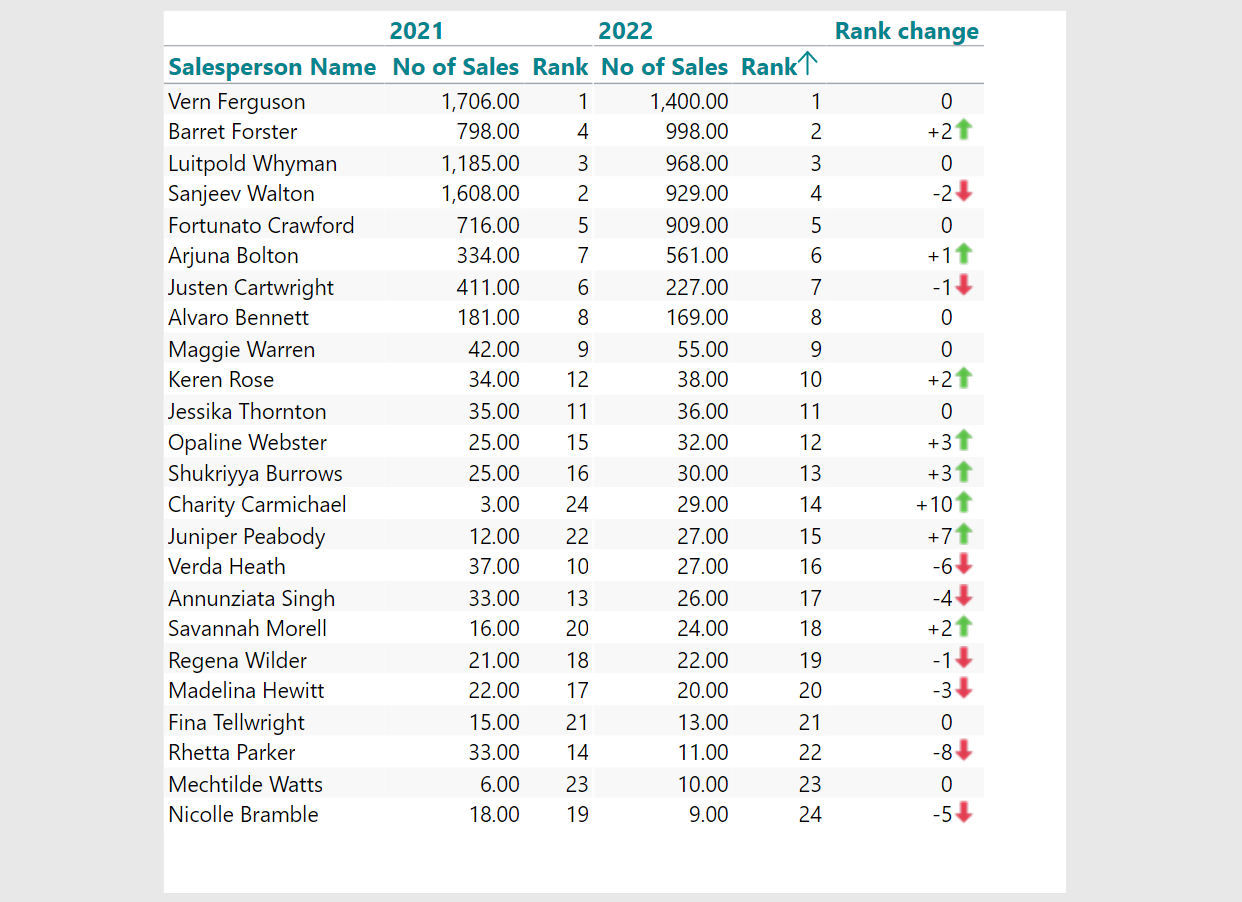Select the Charity Carmichael name cell
The height and width of the screenshot is (902, 1242).
tap(258, 504)
